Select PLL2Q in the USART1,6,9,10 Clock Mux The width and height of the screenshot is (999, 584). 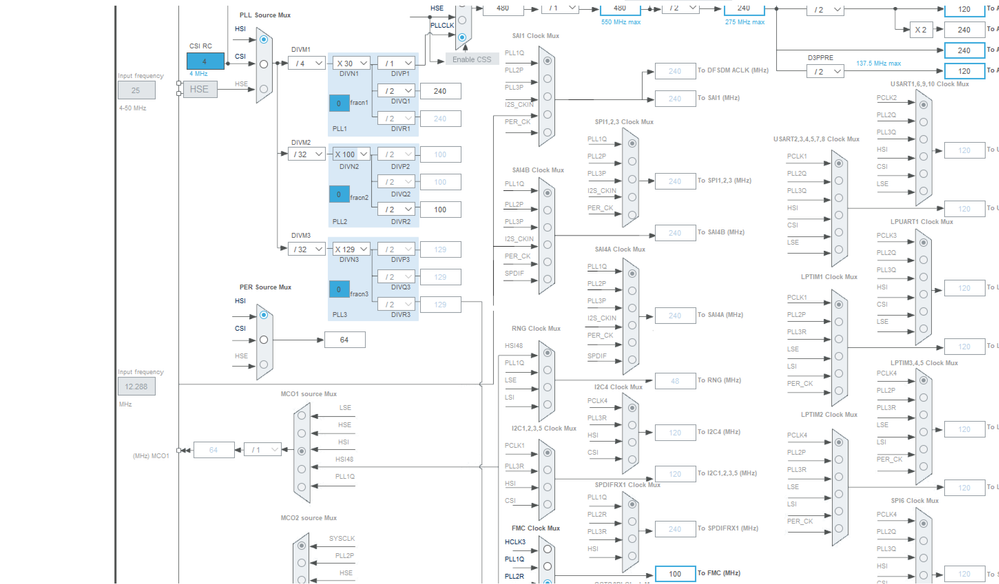pyautogui.click(x=924, y=122)
